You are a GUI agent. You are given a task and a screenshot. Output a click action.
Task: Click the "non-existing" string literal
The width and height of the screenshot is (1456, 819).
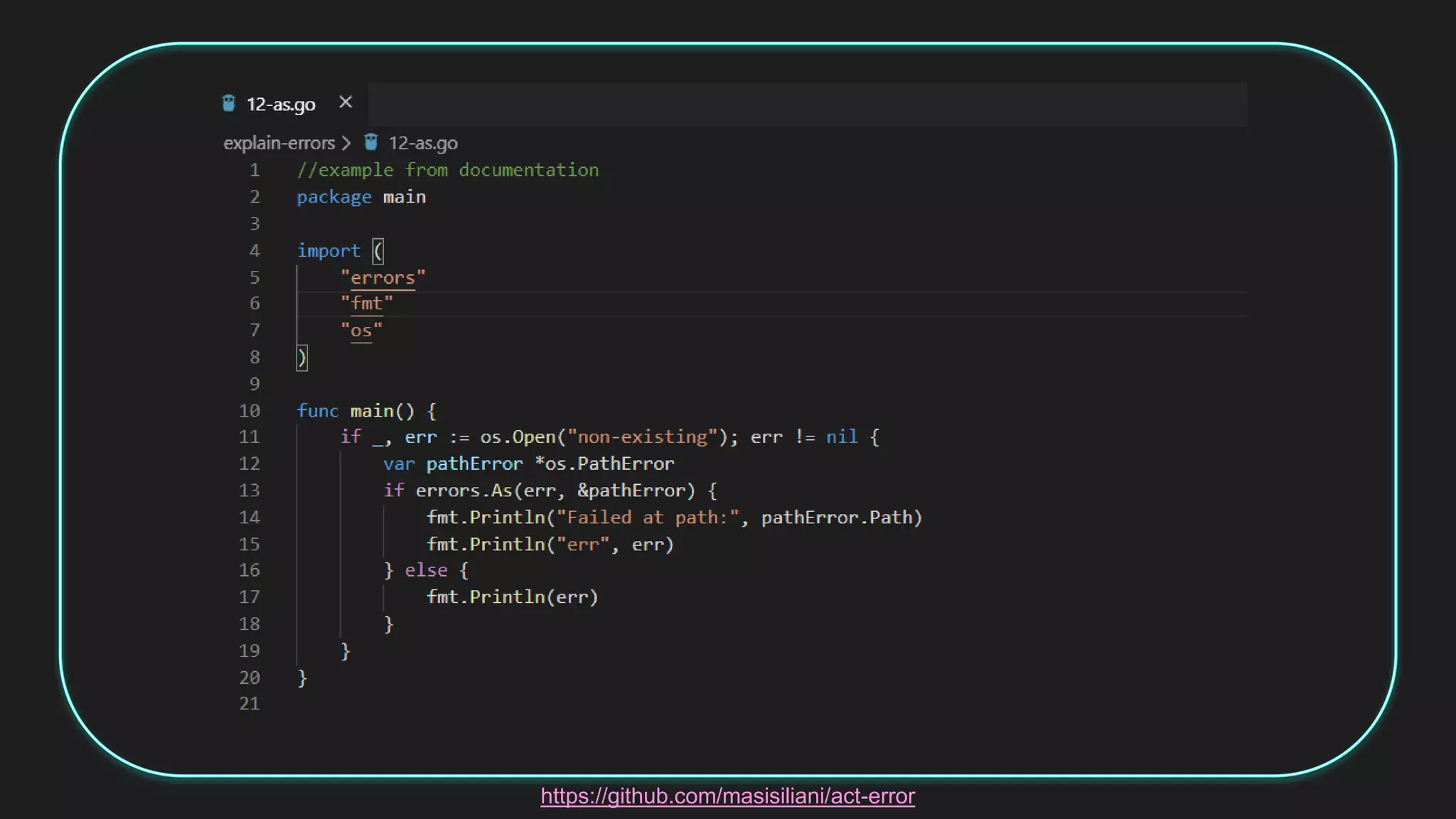(643, 437)
